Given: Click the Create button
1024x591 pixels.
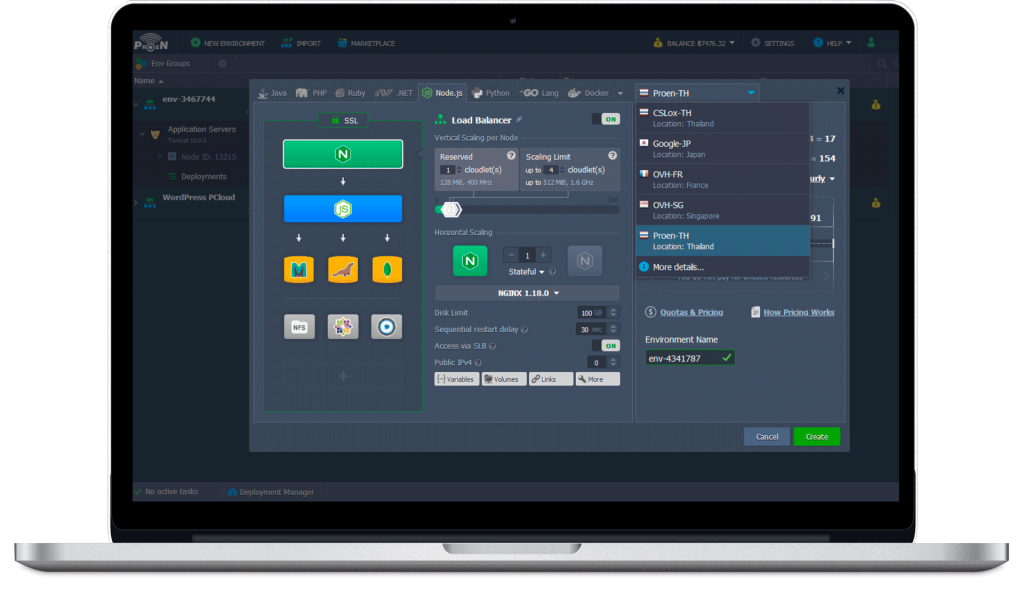Looking at the screenshot, I should 816,437.
